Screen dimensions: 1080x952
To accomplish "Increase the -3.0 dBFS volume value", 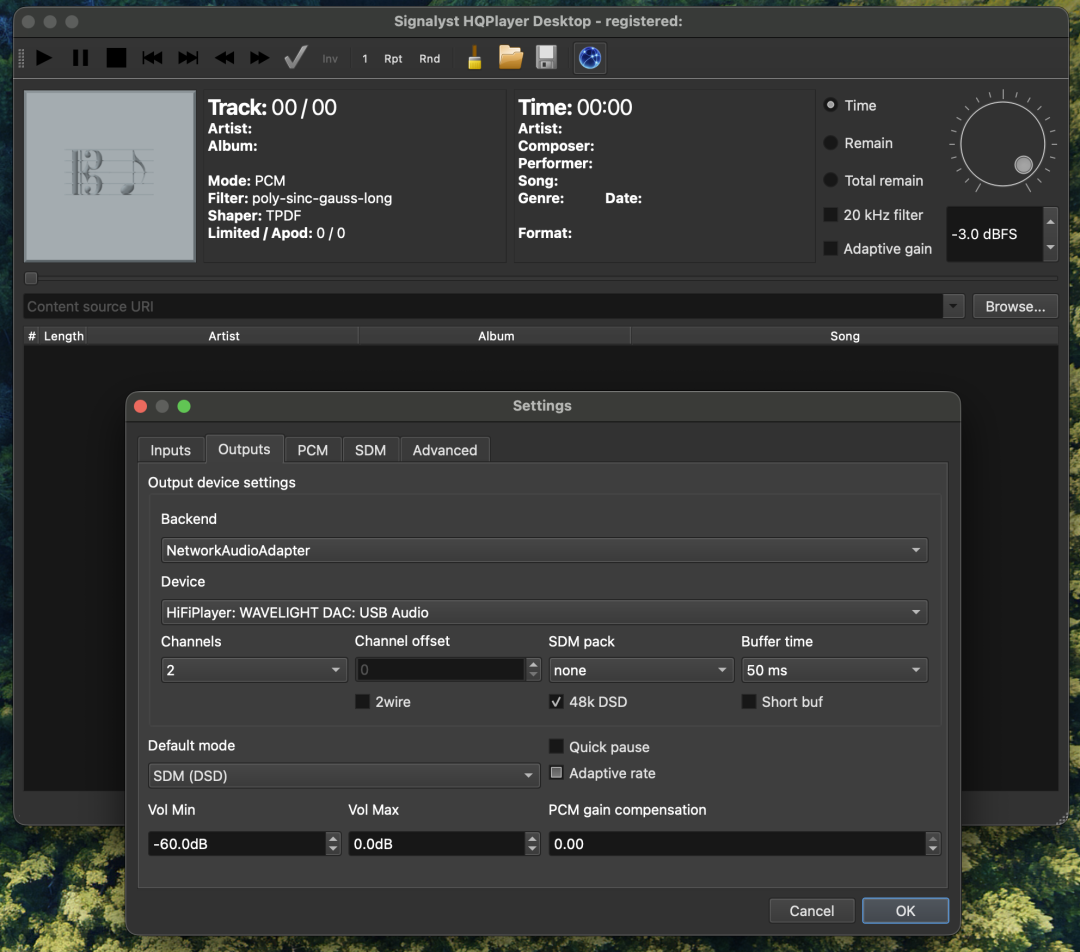I will click(x=1050, y=222).
